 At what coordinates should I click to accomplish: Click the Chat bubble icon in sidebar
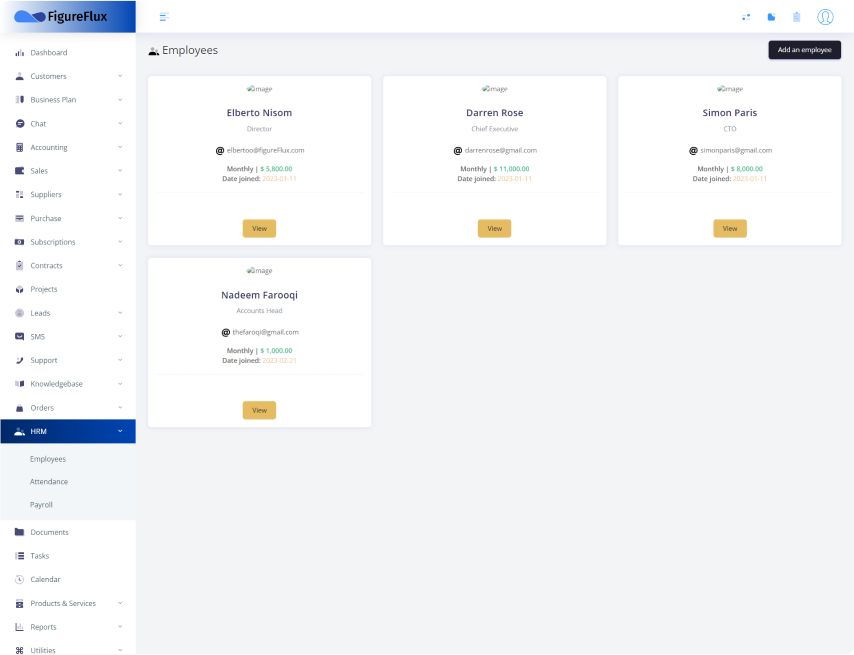(19, 123)
